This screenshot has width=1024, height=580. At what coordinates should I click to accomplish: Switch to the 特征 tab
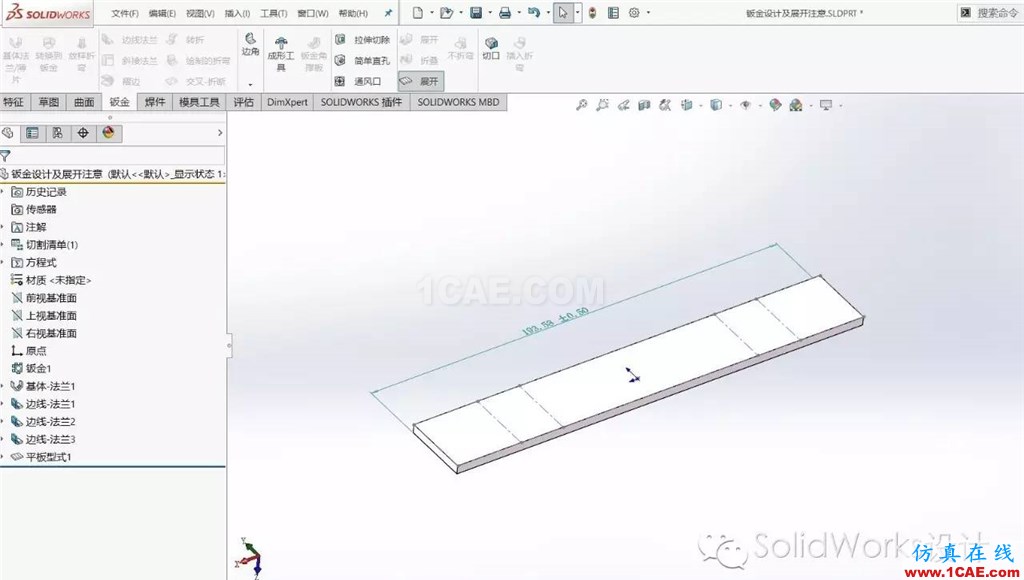[x=14, y=102]
